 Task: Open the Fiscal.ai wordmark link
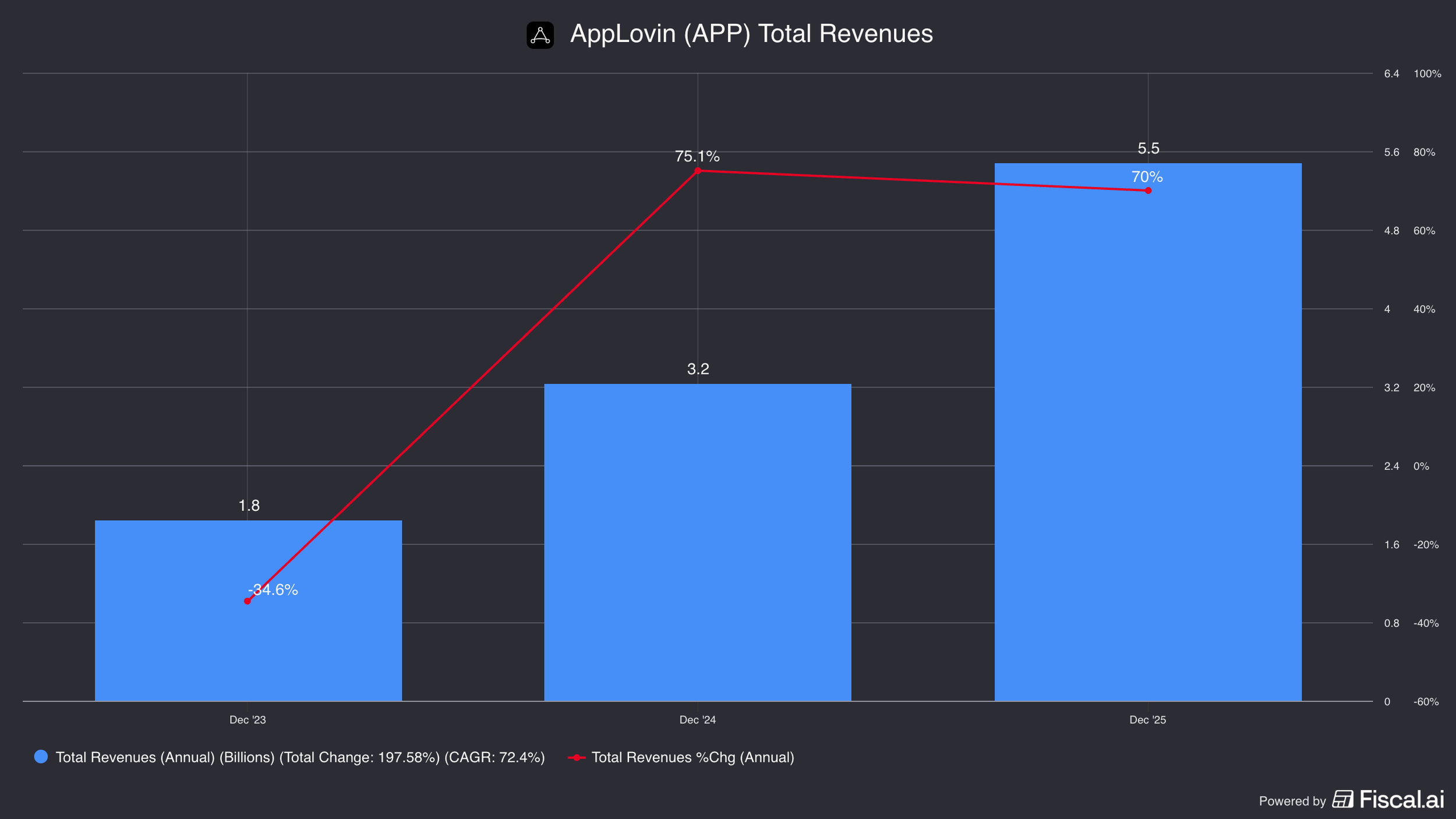(1402, 799)
